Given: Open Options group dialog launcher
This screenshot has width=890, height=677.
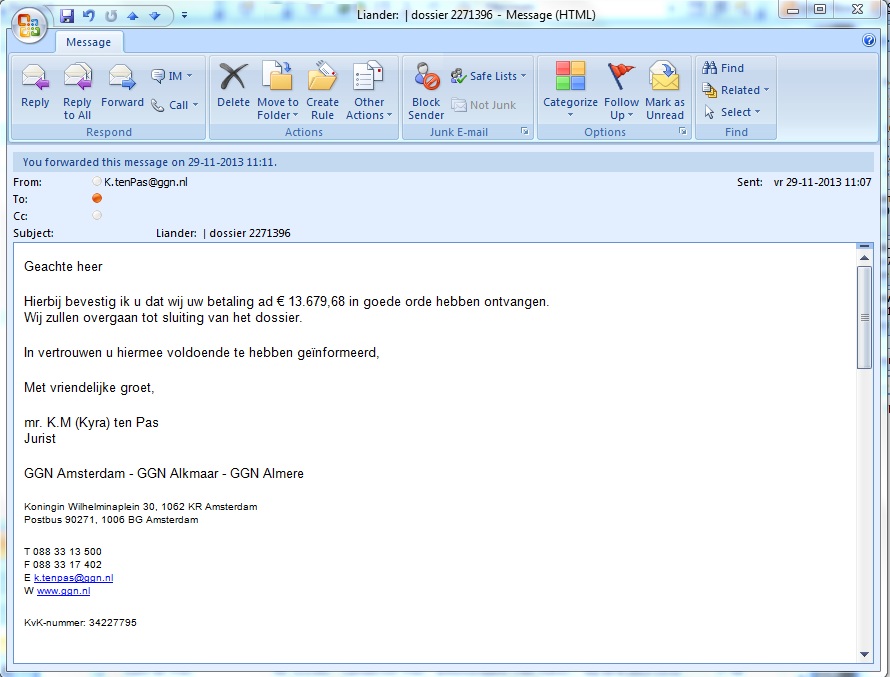Looking at the screenshot, I should point(683,132).
